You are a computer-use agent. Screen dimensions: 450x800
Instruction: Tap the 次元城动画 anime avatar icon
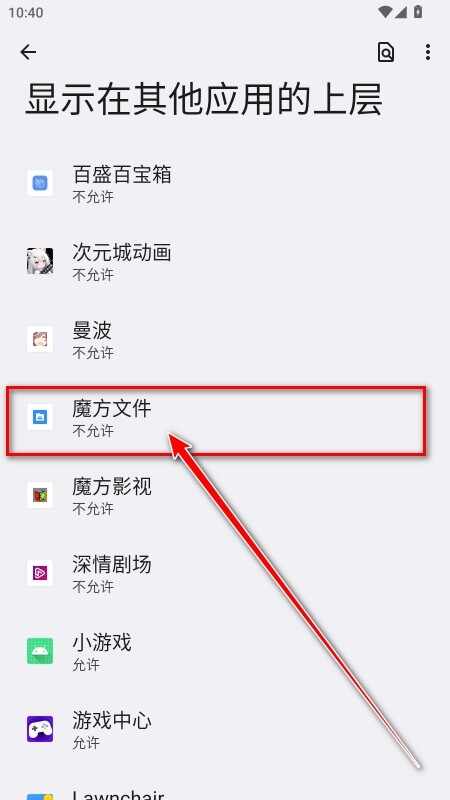pos(40,261)
